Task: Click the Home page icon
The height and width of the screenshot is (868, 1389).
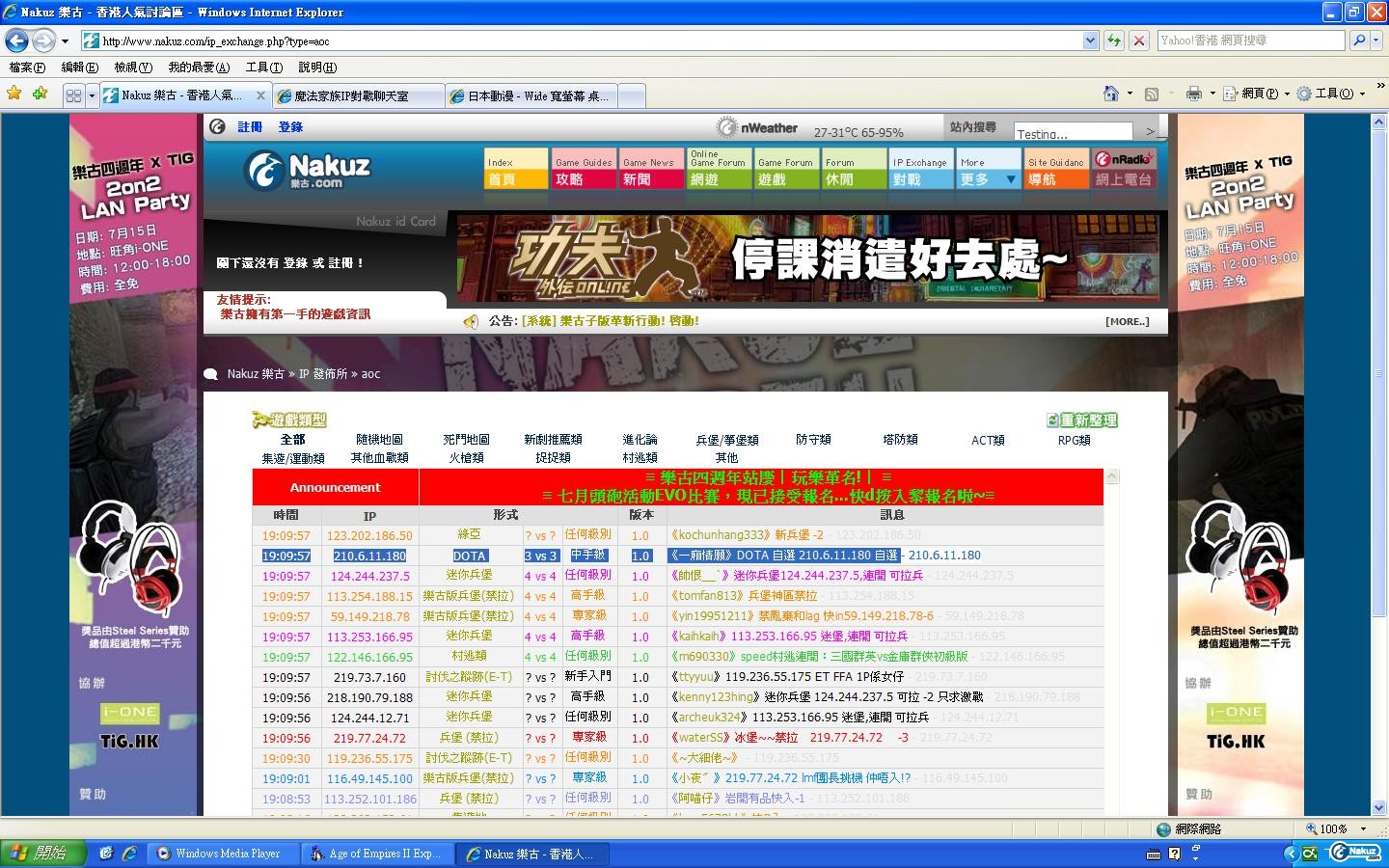Action: point(1111,94)
